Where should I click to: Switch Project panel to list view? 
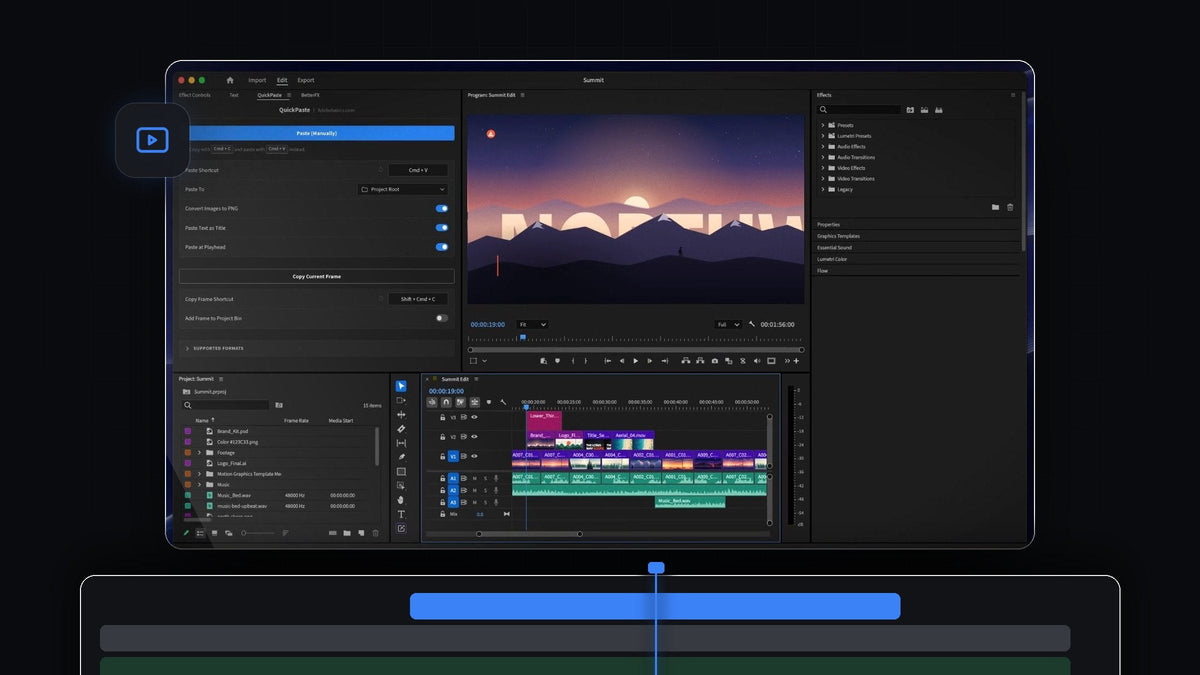pyautogui.click(x=200, y=533)
